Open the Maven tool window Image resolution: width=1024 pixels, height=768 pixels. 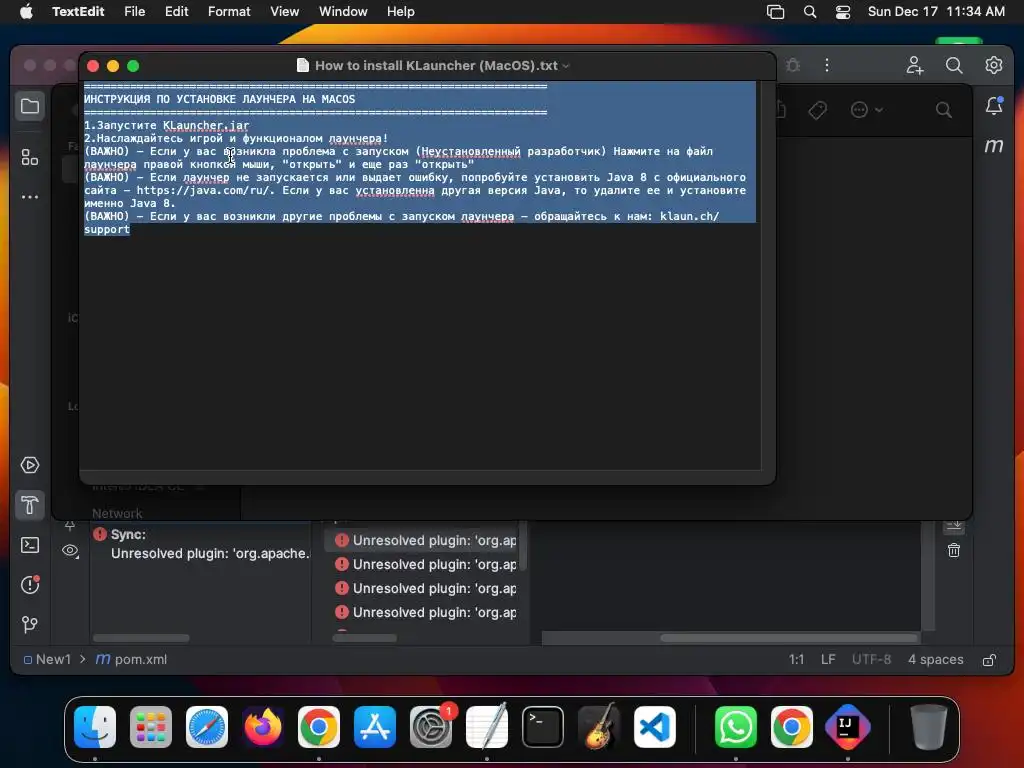[x=994, y=146]
